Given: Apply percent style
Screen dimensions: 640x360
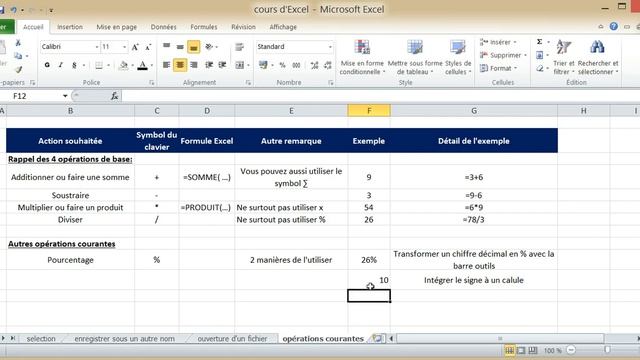Looking at the screenshot, I should pyautogui.click(x=282, y=65).
